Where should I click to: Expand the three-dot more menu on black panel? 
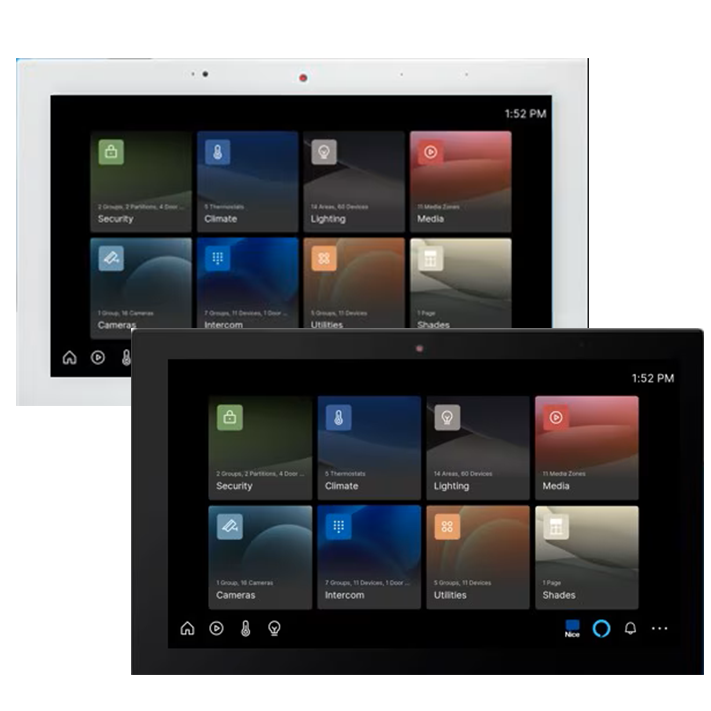659,628
